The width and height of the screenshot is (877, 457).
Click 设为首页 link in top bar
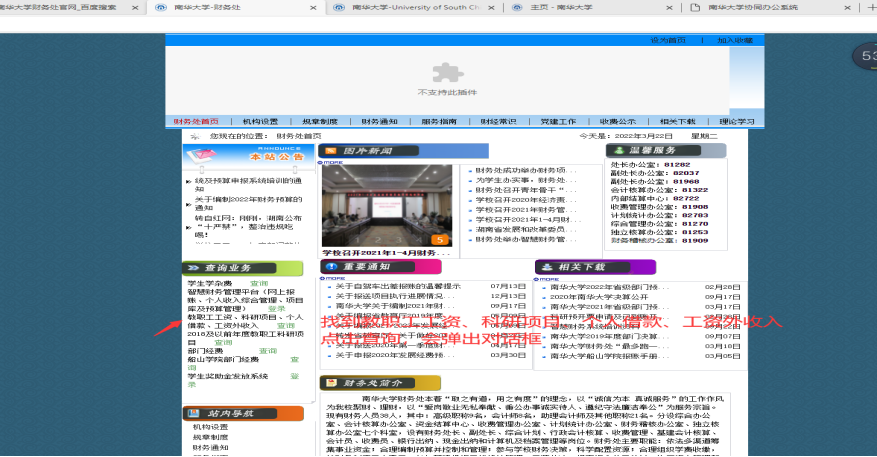pos(667,40)
